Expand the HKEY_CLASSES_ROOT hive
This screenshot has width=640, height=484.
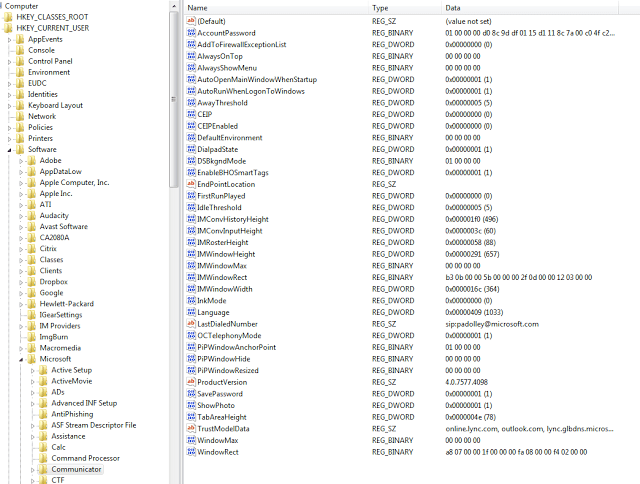tap(4, 17)
